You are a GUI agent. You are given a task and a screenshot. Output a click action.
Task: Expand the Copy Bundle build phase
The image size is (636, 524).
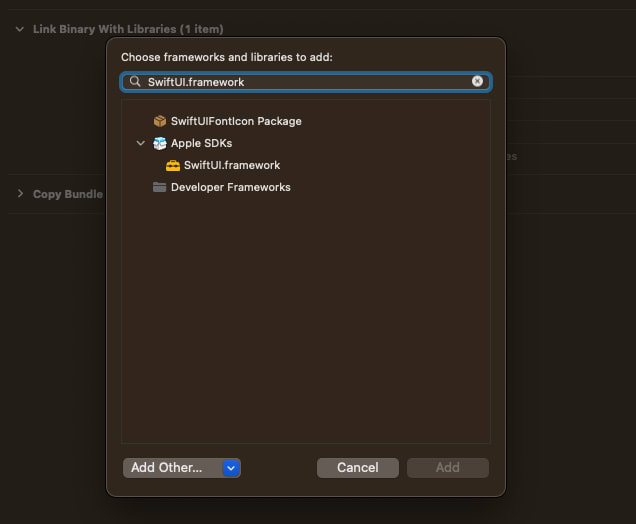[20, 193]
